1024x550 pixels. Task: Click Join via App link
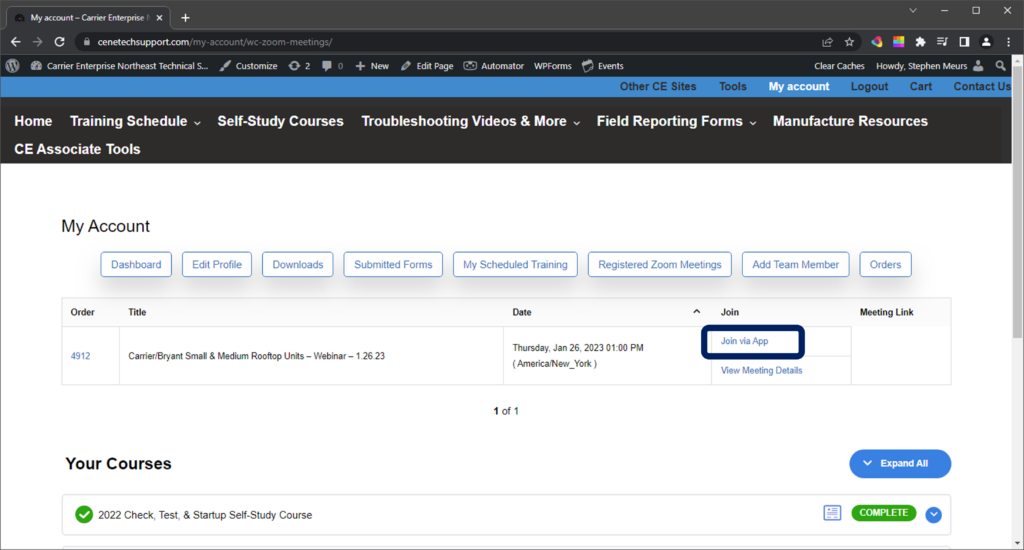[x=744, y=341]
